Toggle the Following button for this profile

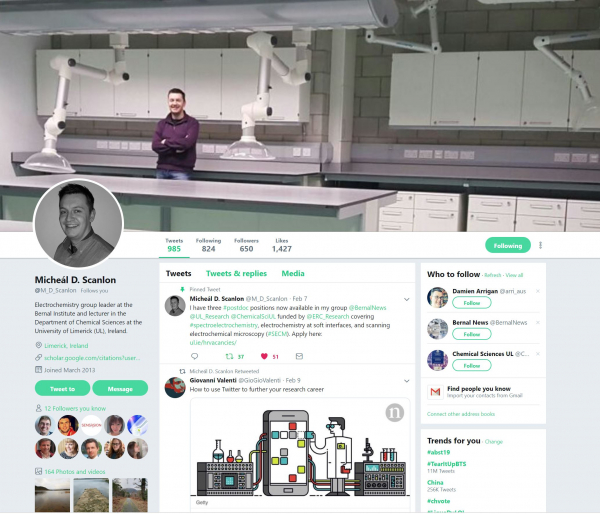pyautogui.click(x=508, y=245)
